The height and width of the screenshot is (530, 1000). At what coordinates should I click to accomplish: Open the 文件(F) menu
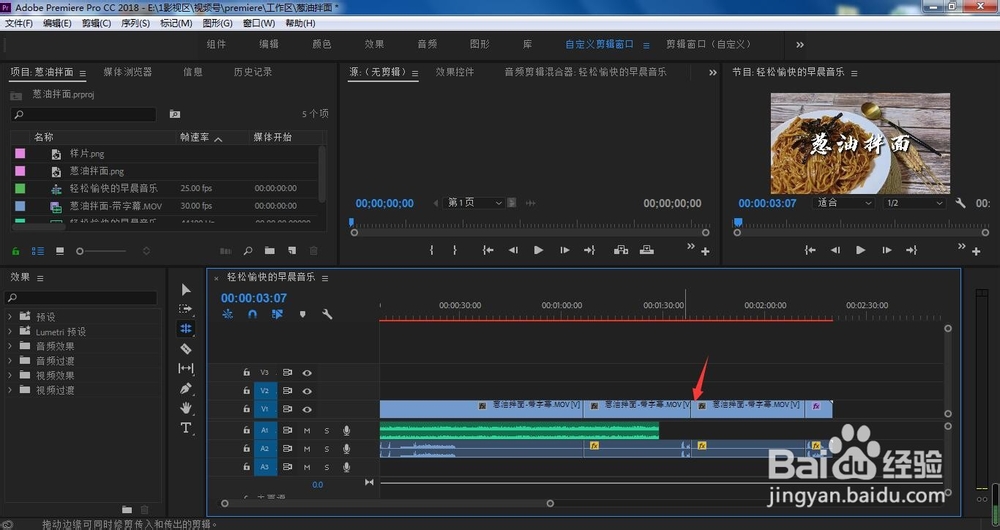[18, 23]
